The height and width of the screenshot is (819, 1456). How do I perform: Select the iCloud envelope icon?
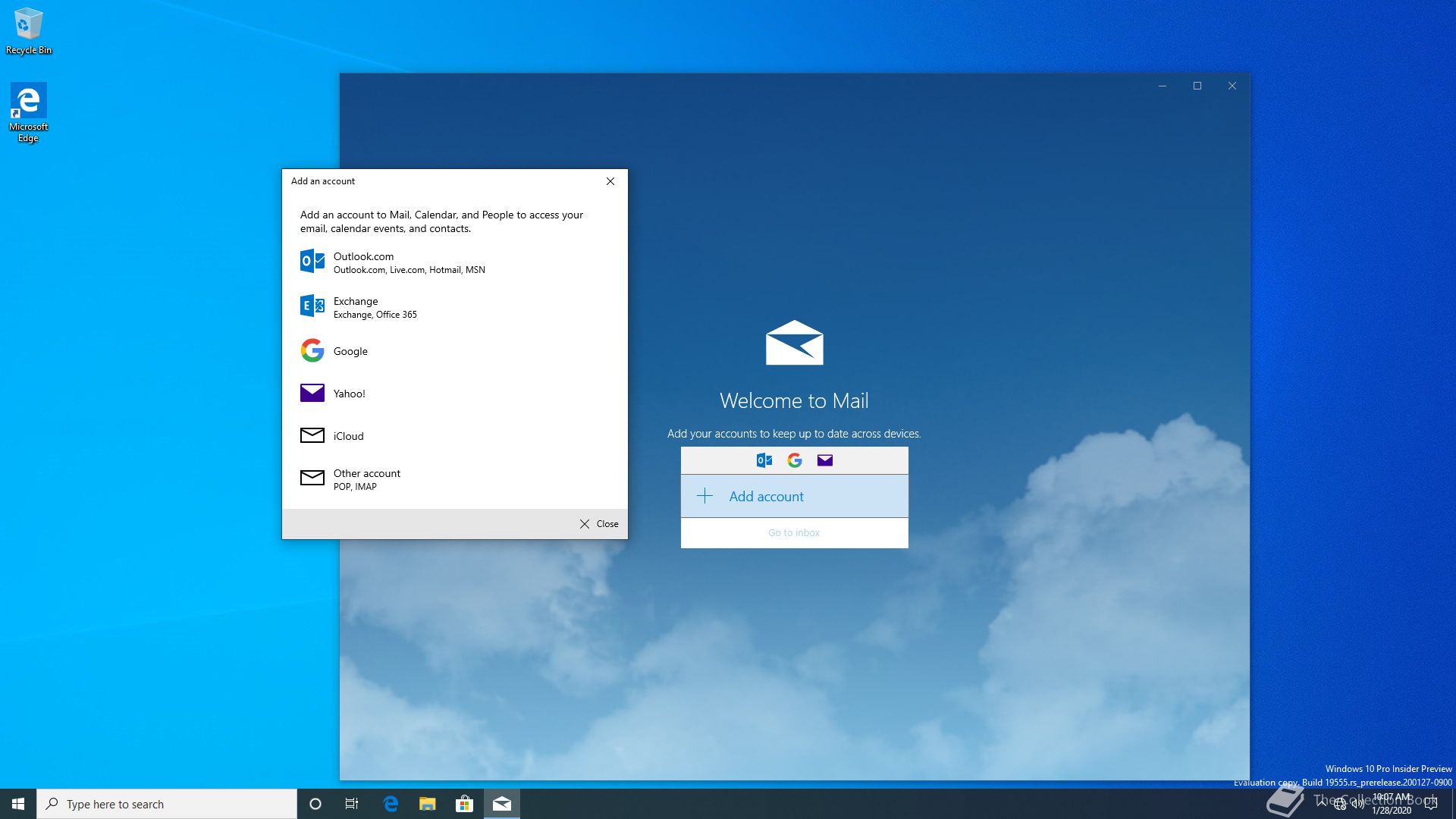[x=312, y=435]
